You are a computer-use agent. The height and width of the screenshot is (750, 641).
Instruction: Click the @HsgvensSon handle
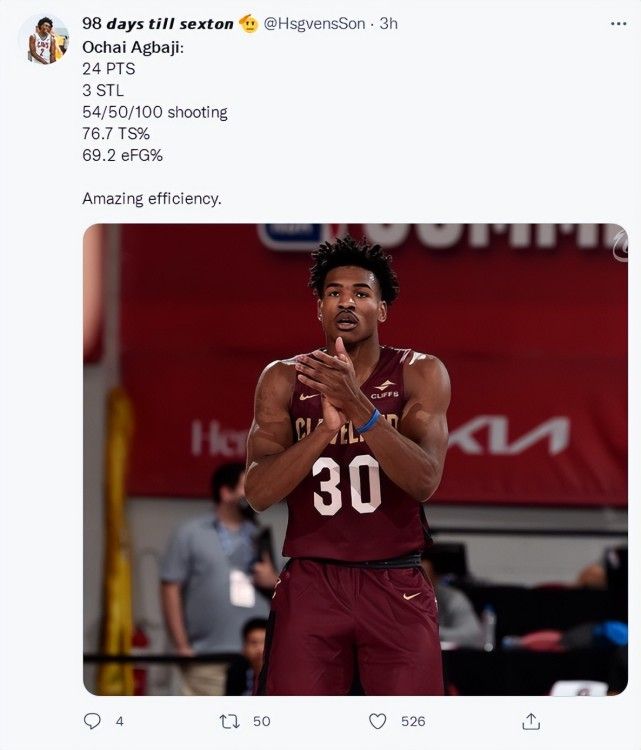[x=314, y=24]
